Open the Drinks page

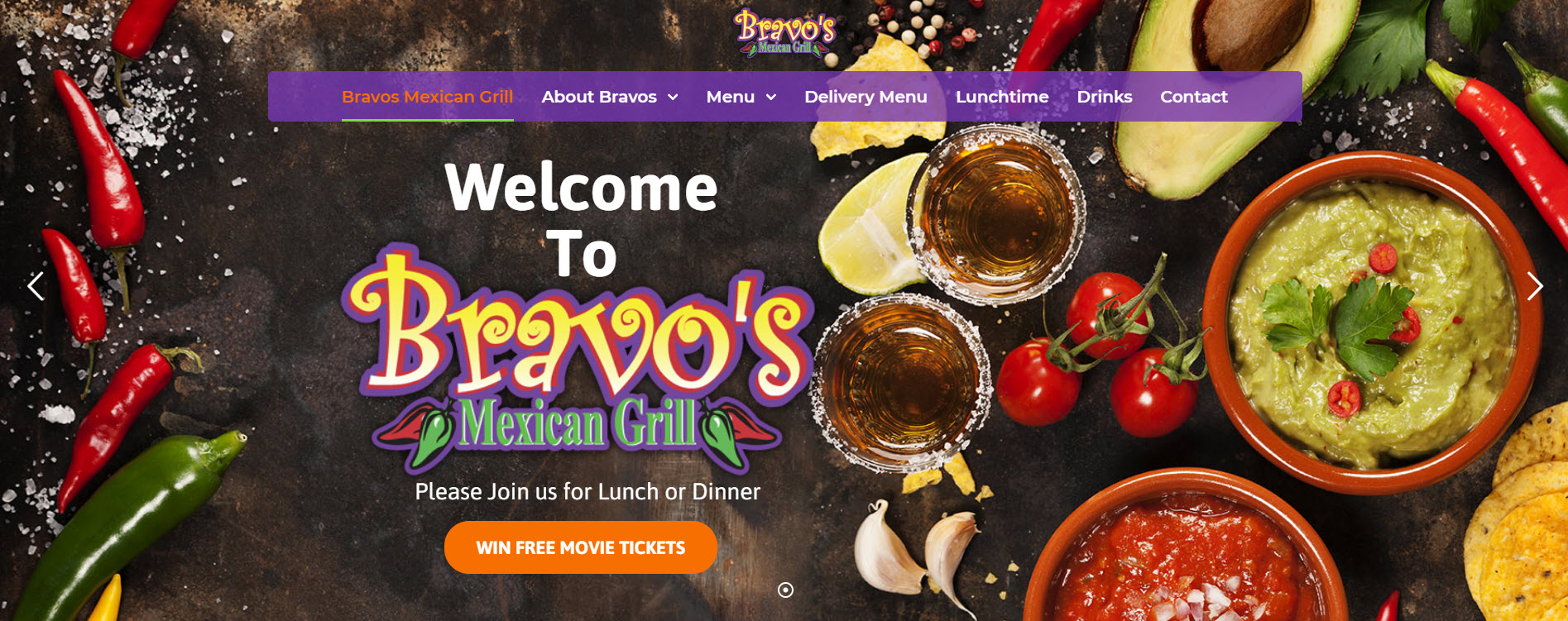pyautogui.click(x=1105, y=97)
